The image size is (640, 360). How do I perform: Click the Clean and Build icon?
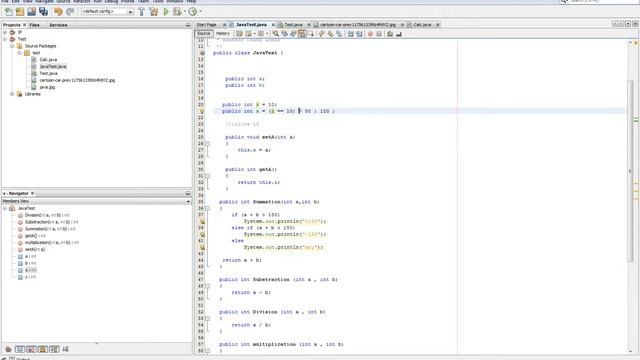pos(154,12)
